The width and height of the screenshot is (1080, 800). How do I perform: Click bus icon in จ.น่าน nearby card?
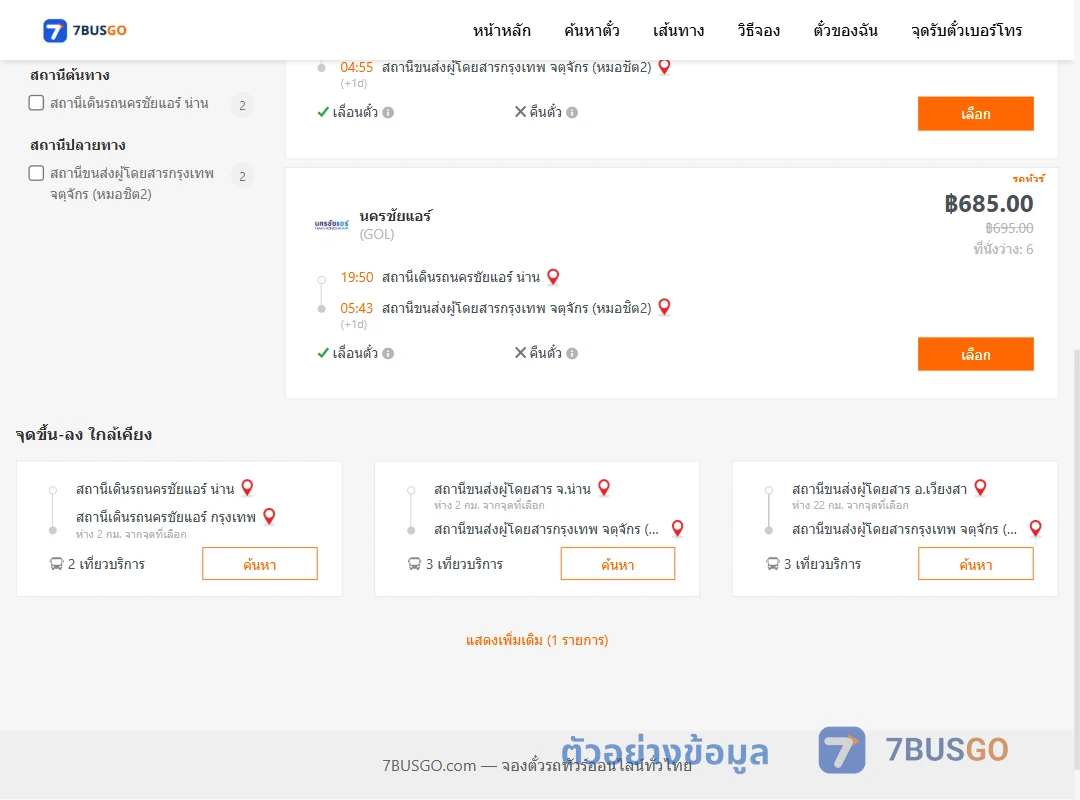point(414,564)
